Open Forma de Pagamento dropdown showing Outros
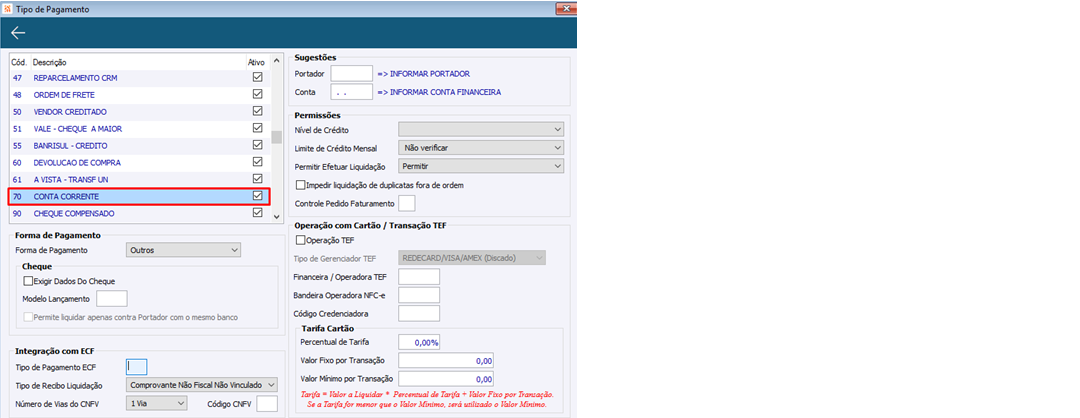 point(184,250)
